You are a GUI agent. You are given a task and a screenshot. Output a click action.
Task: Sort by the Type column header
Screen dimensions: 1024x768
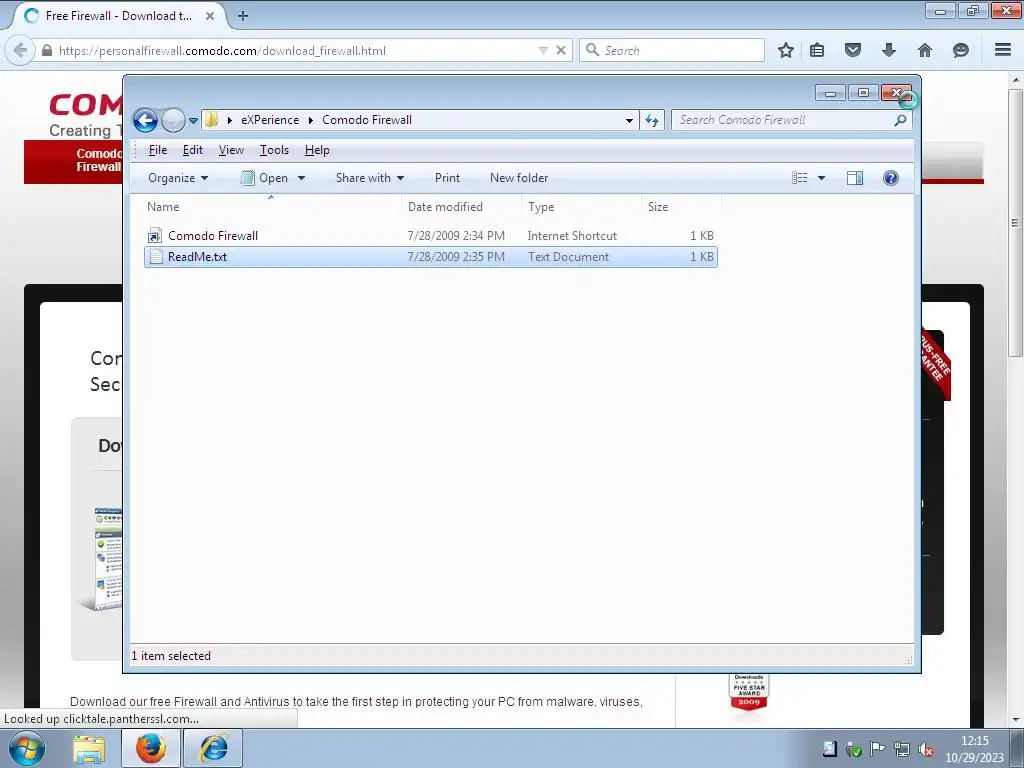click(582, 206)
